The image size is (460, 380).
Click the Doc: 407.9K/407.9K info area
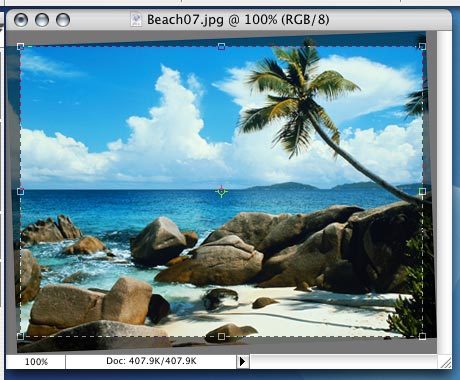coord(151,361)
